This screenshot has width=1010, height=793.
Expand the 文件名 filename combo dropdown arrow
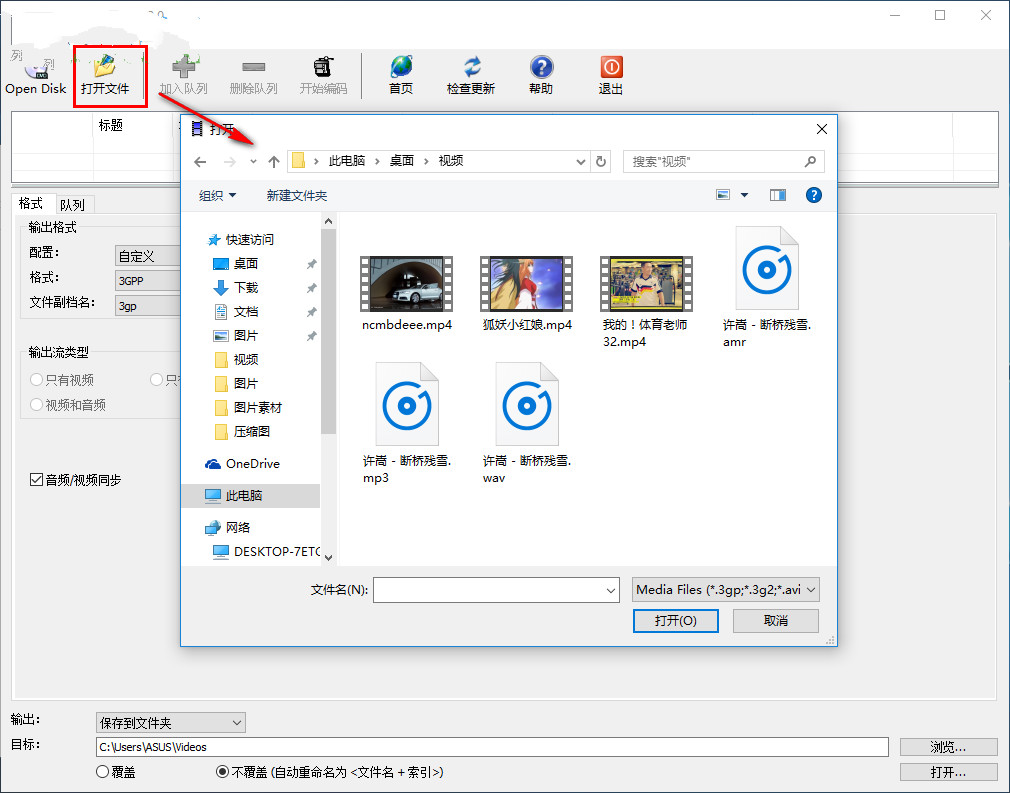(x=610, y=590)
